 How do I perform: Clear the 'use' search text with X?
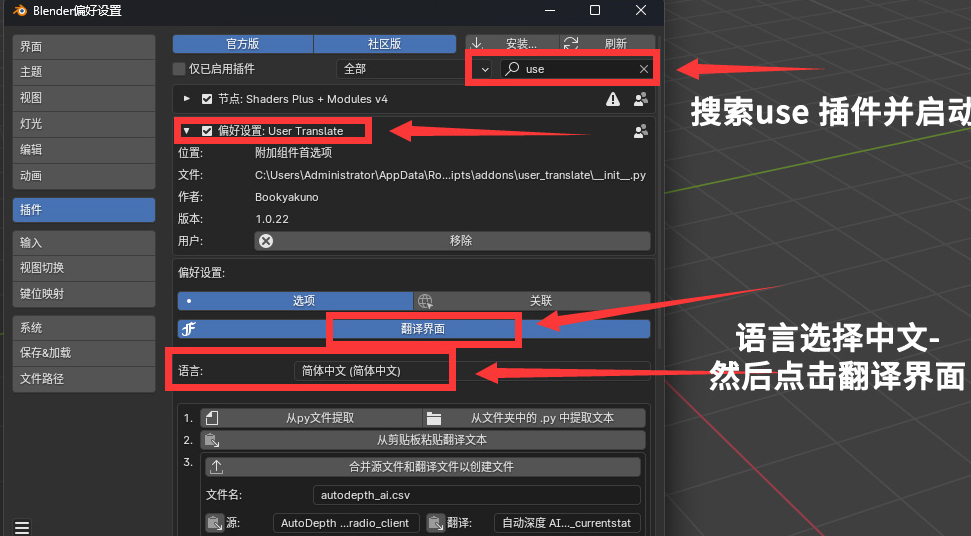pyautogui.click(x=644, y=69)
